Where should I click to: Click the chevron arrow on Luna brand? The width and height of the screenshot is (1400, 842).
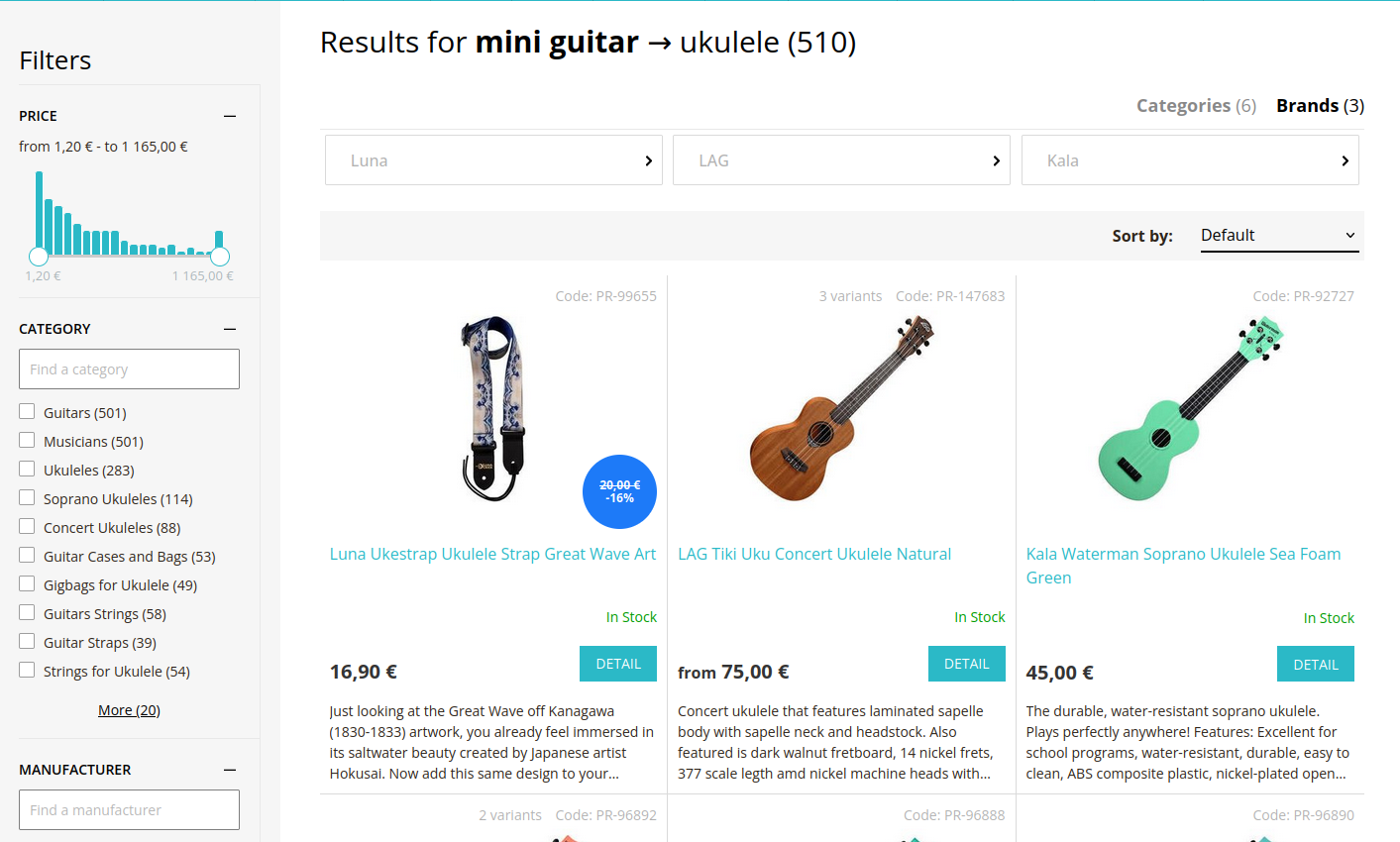(x=648, y=160)
